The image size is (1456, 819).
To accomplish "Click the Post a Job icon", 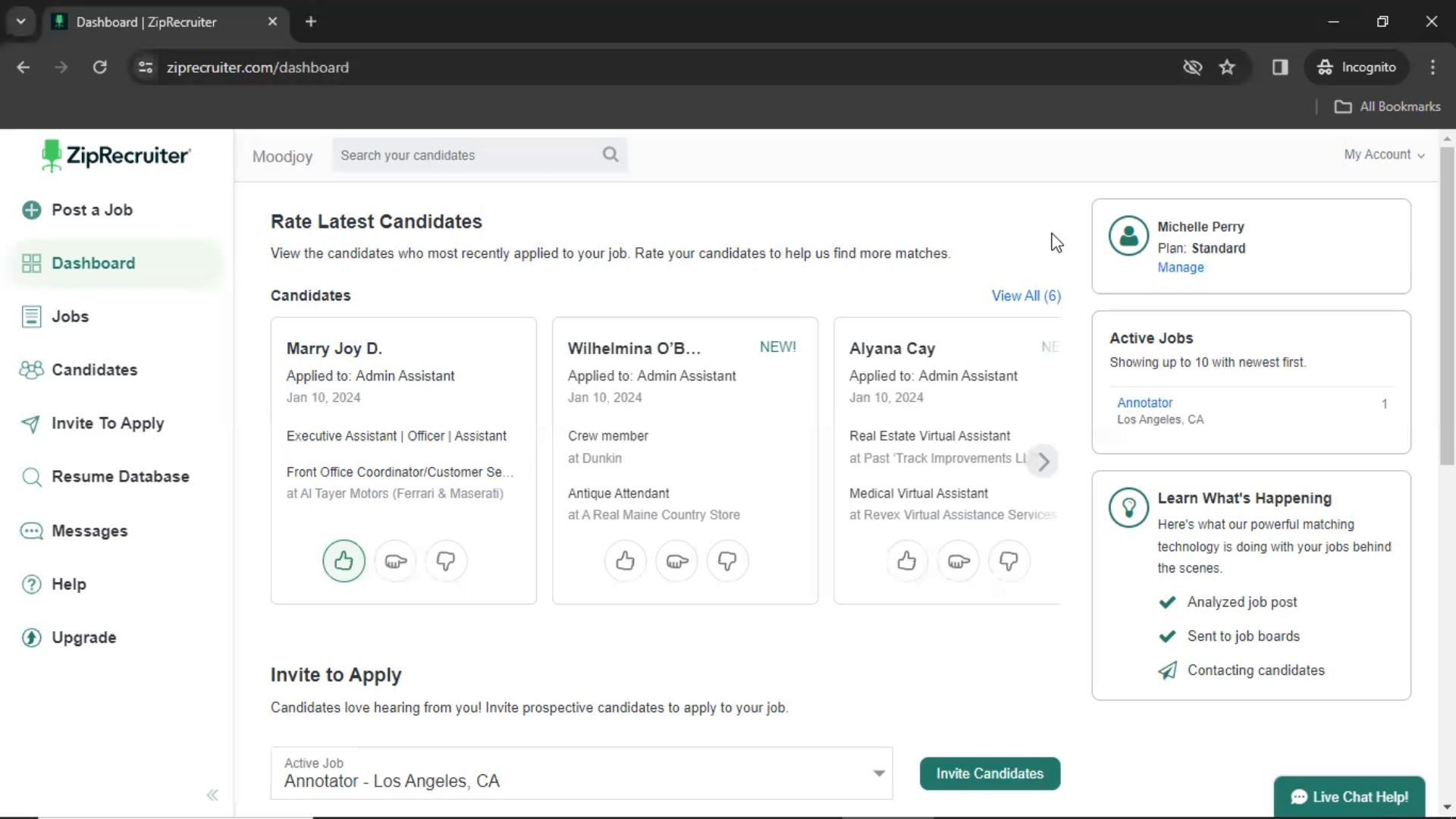I will point(32,209).
